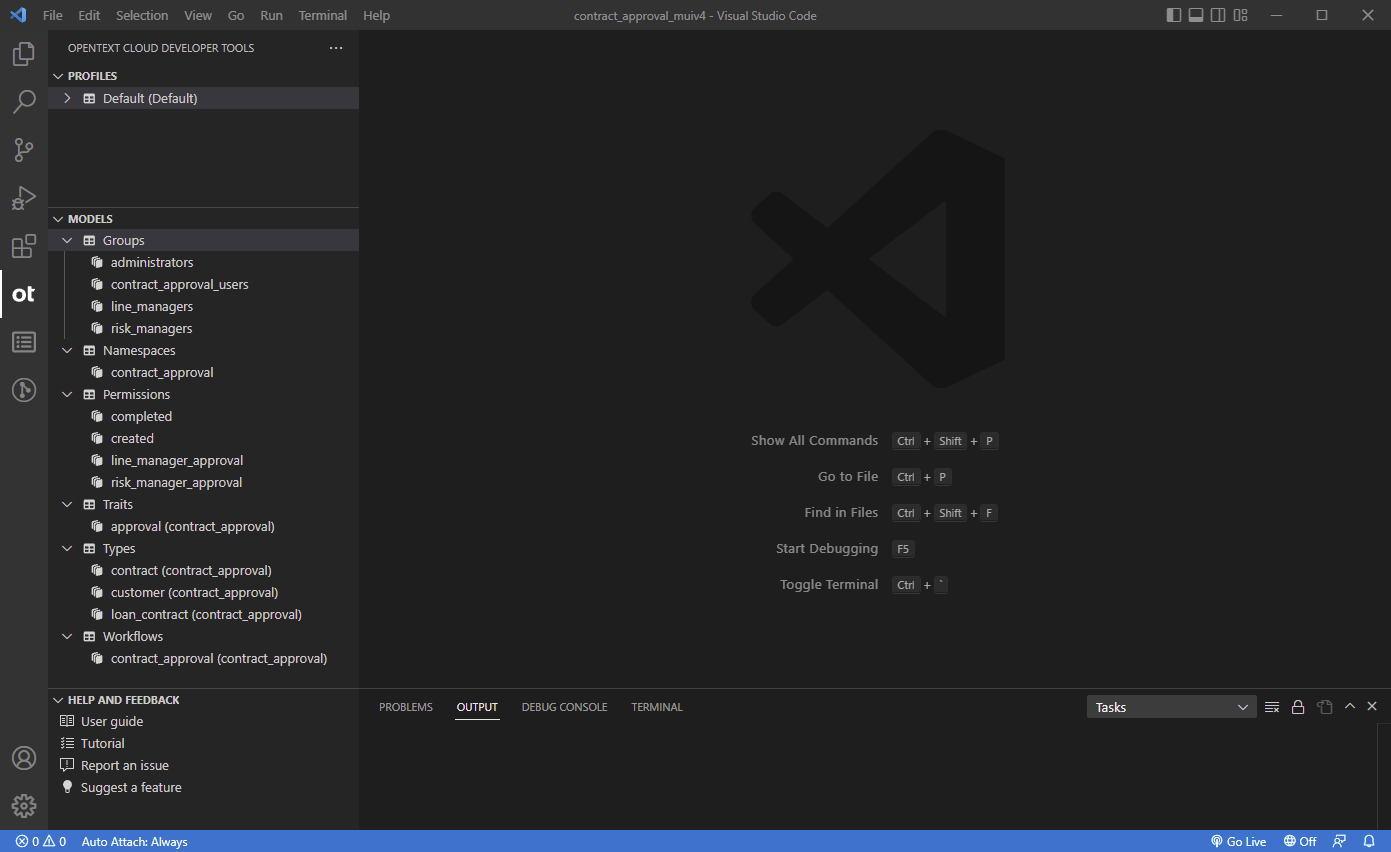Collapse the Permissions tree node
1391x852 pixels.
click(x=67, y=394)
